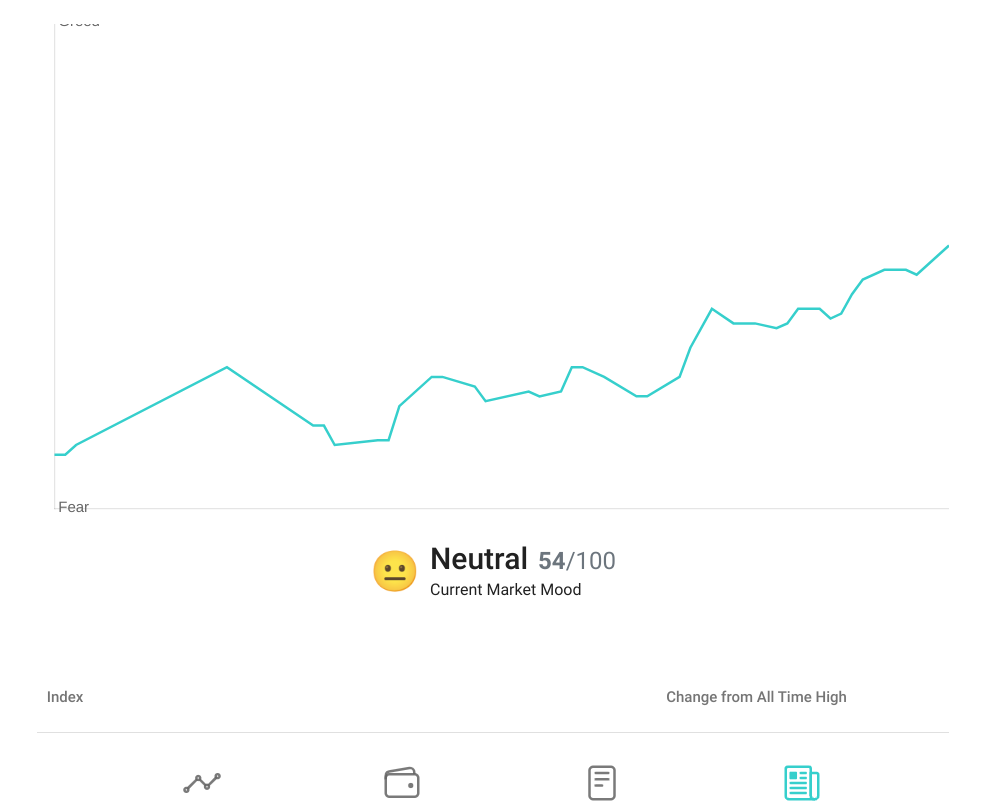This screenshot has width=994, height=811.
Task: Click the Change from All Time High header
Action: (756, 697)
